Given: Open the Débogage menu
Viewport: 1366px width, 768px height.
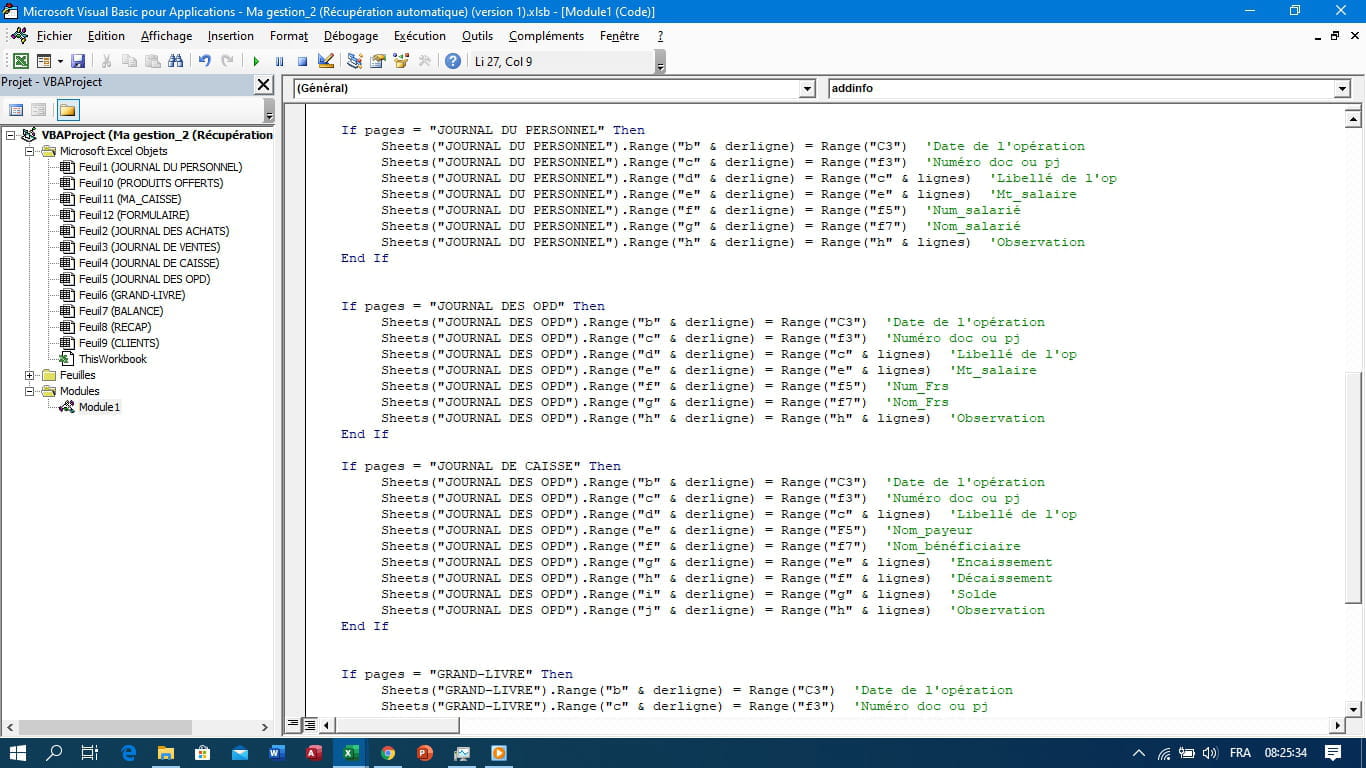Looking at the screenshot, I should click(351, 35).
